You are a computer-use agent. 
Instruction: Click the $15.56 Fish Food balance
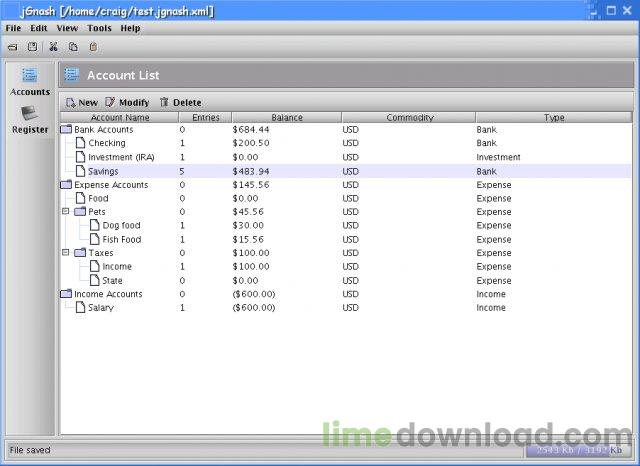tap(248, 240)
